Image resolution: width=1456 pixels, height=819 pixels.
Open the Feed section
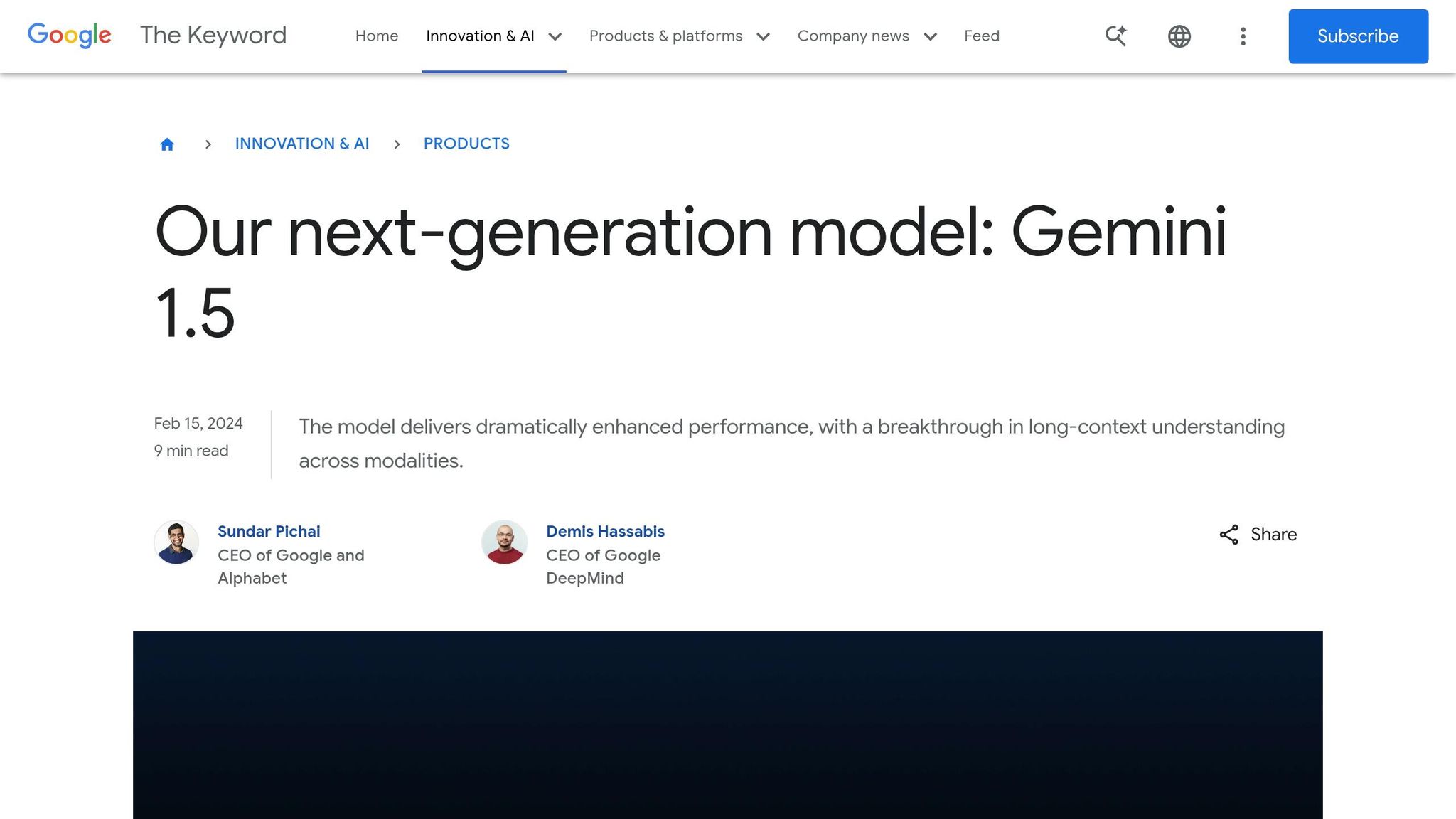click(x=981, y=36)
